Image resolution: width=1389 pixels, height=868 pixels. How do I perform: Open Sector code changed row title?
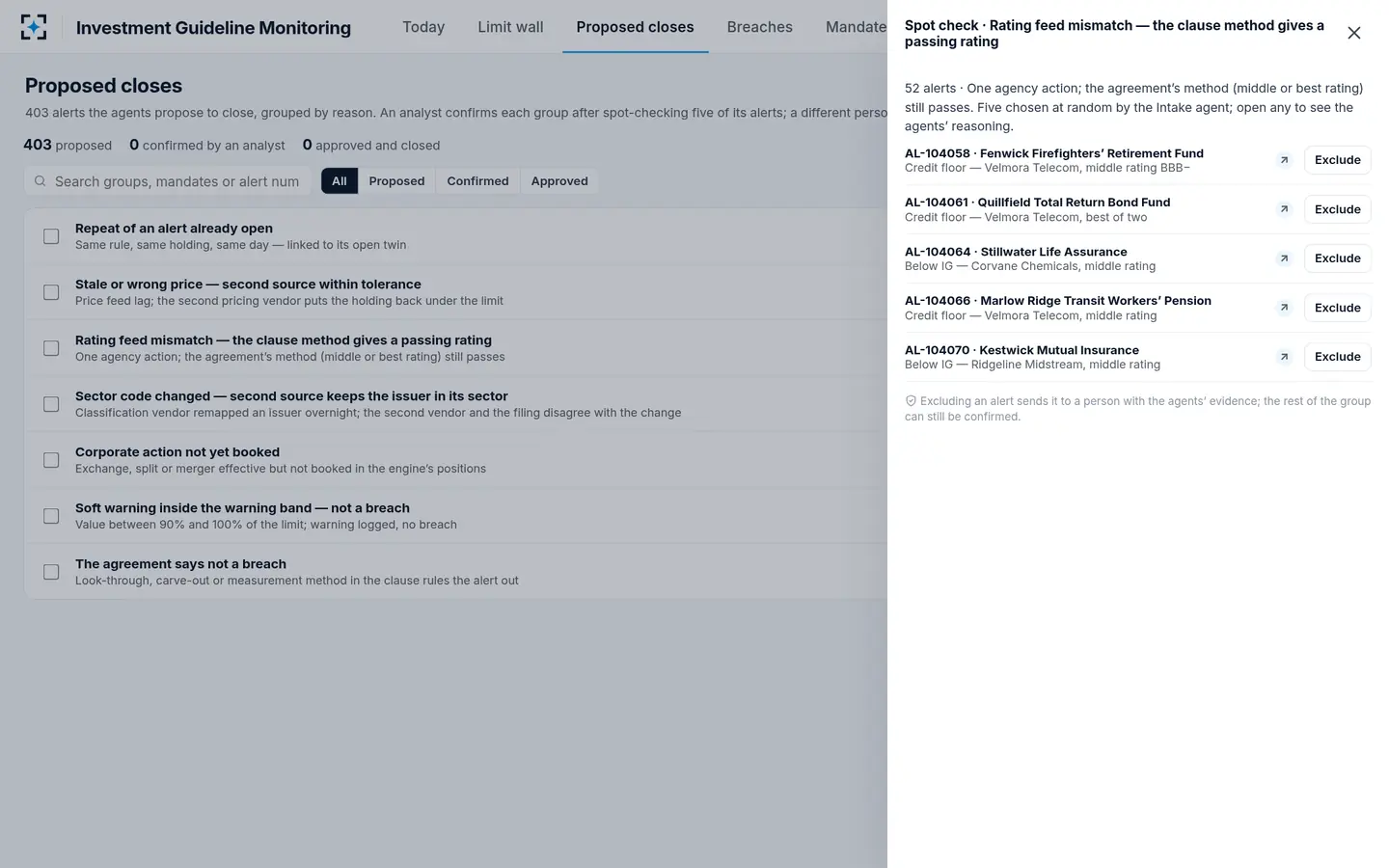pos(291,396)
